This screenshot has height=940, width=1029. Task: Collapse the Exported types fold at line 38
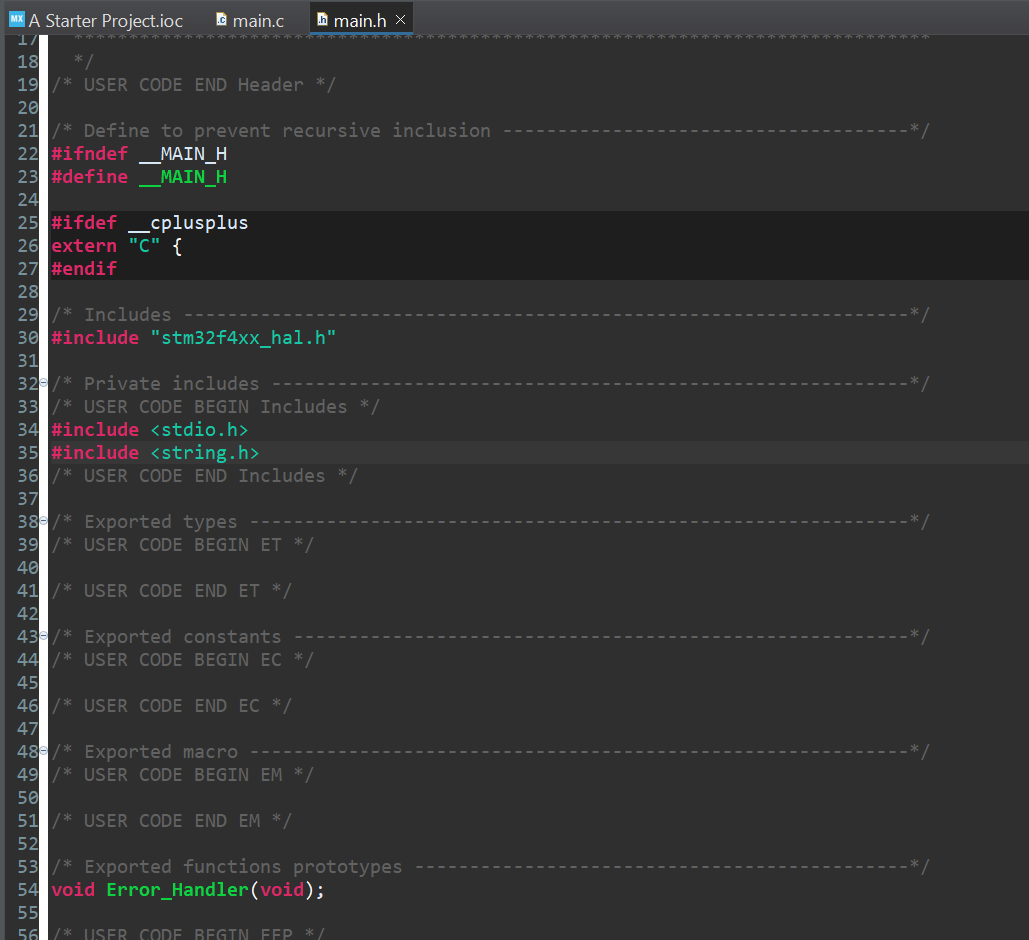pos(43,522)
